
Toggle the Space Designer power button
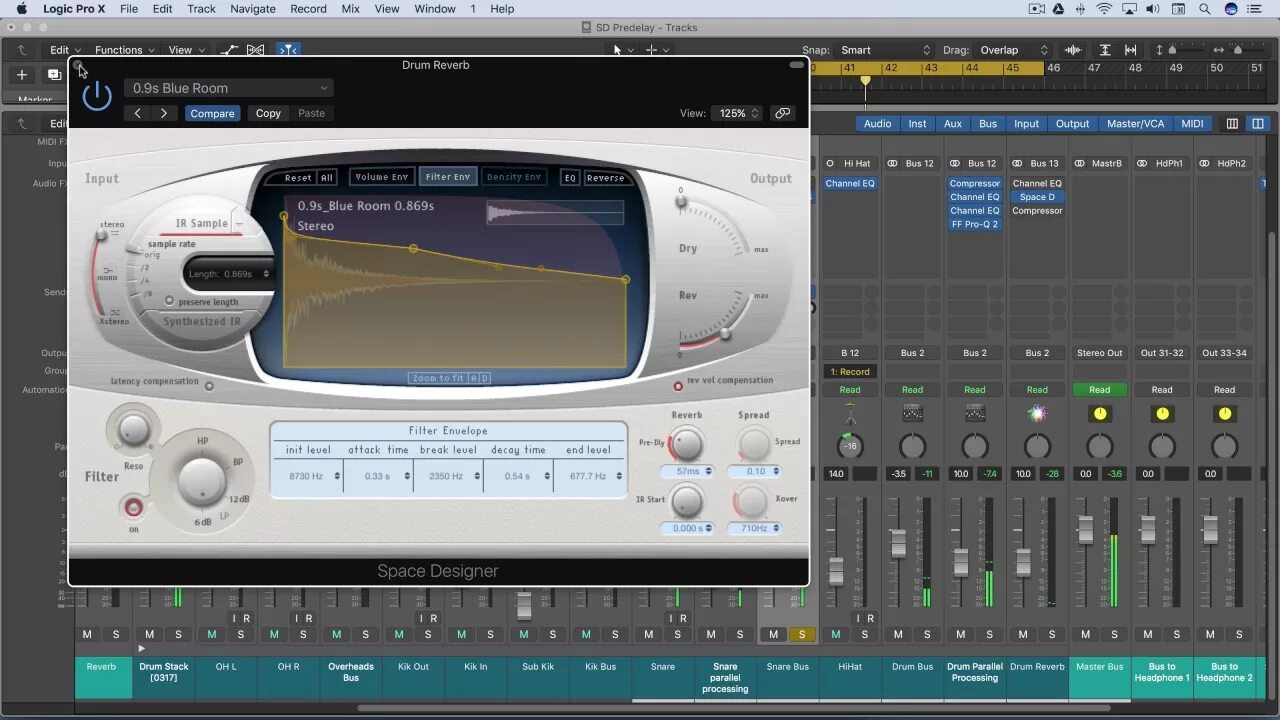coord(97,97)
